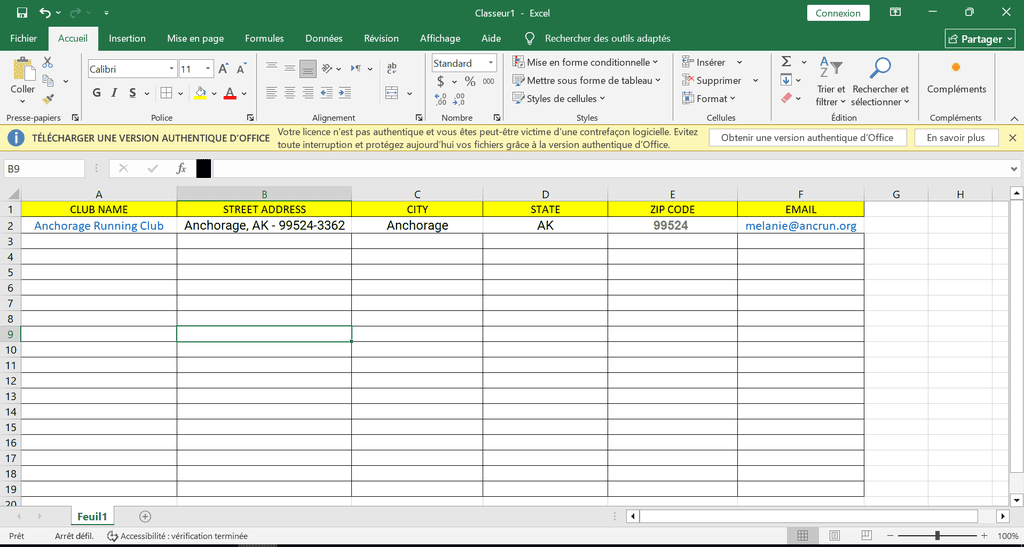
Task: Click Obtenir une version authentique d'Office
Action: pos(807,138)
